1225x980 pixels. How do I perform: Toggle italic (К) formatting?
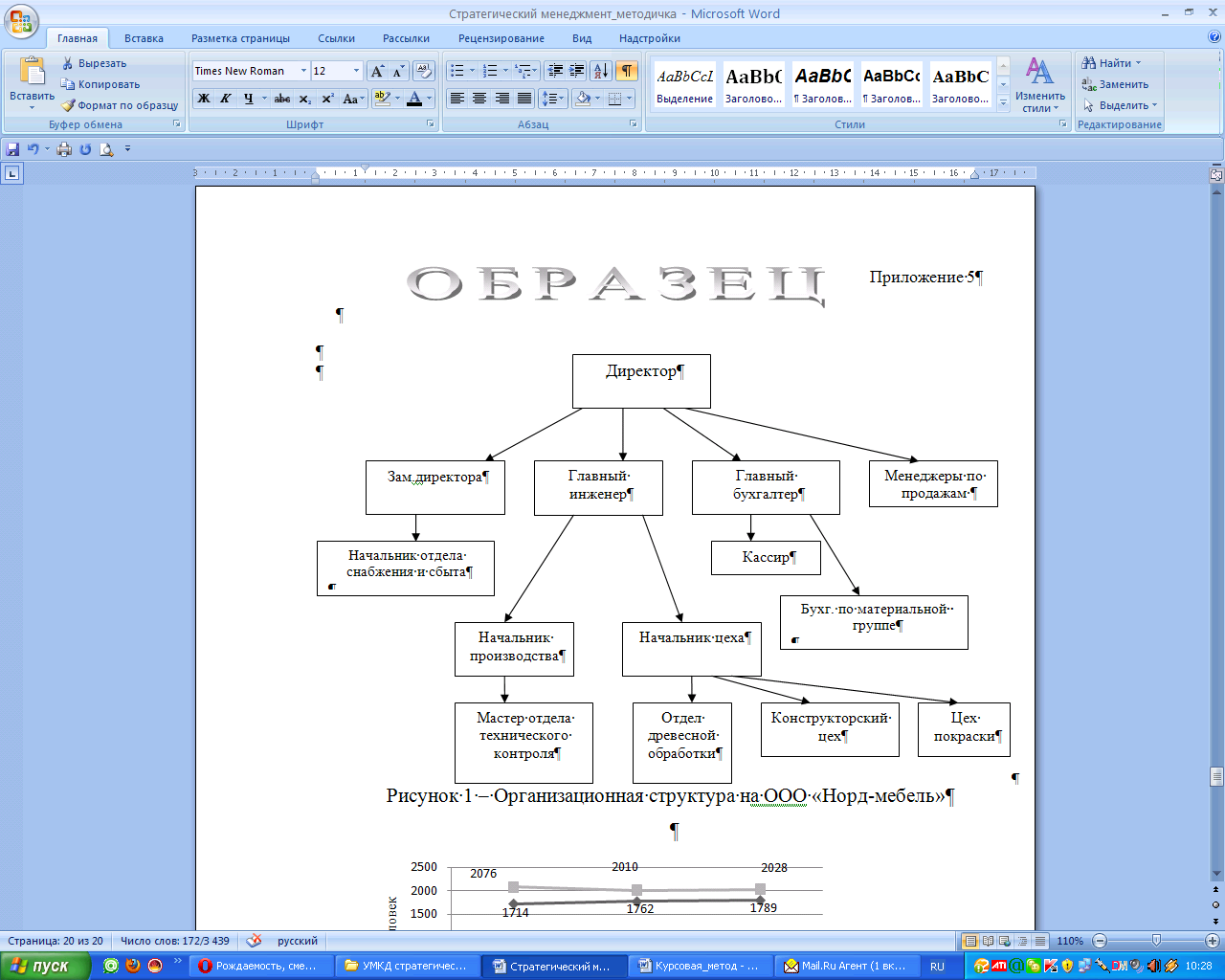pyautogui.click(x=226, y=99)
